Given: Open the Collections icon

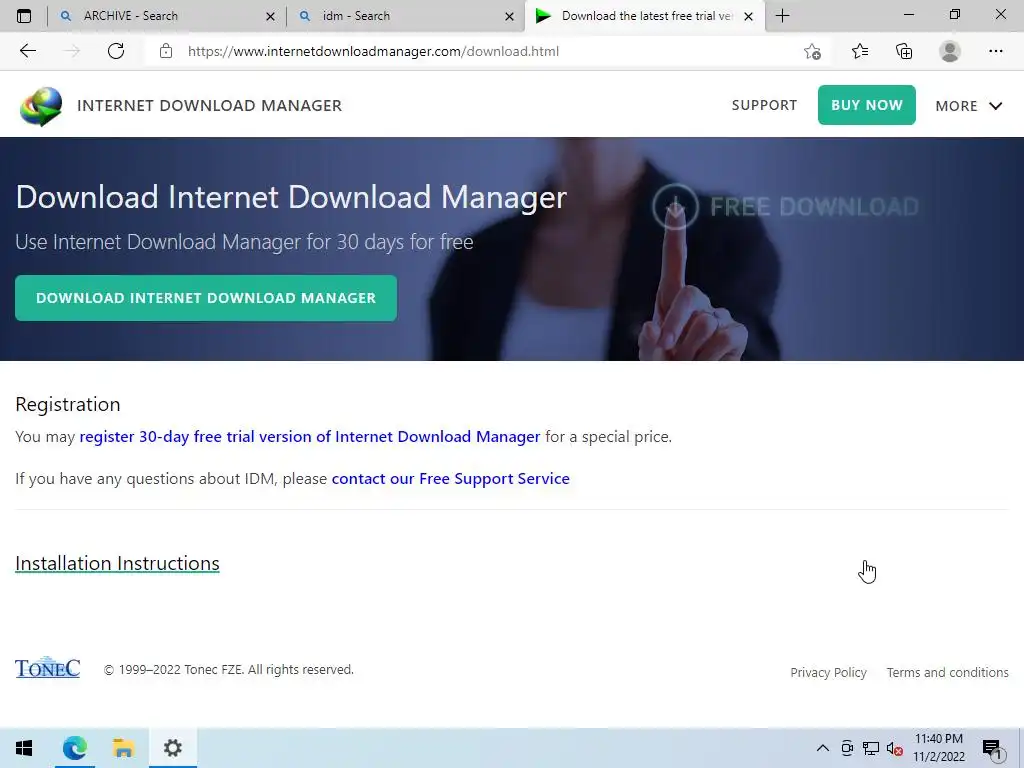Looking at the screenshot, I should (904, 51).
